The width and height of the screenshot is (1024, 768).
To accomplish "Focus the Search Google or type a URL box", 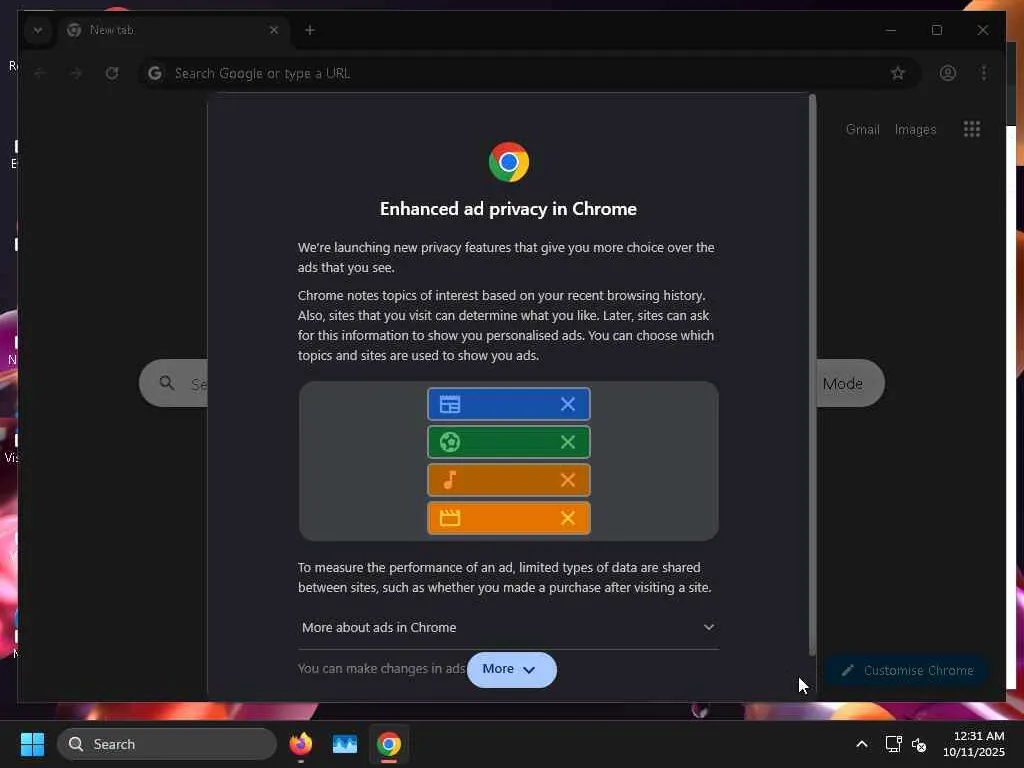I will point(529,73).
